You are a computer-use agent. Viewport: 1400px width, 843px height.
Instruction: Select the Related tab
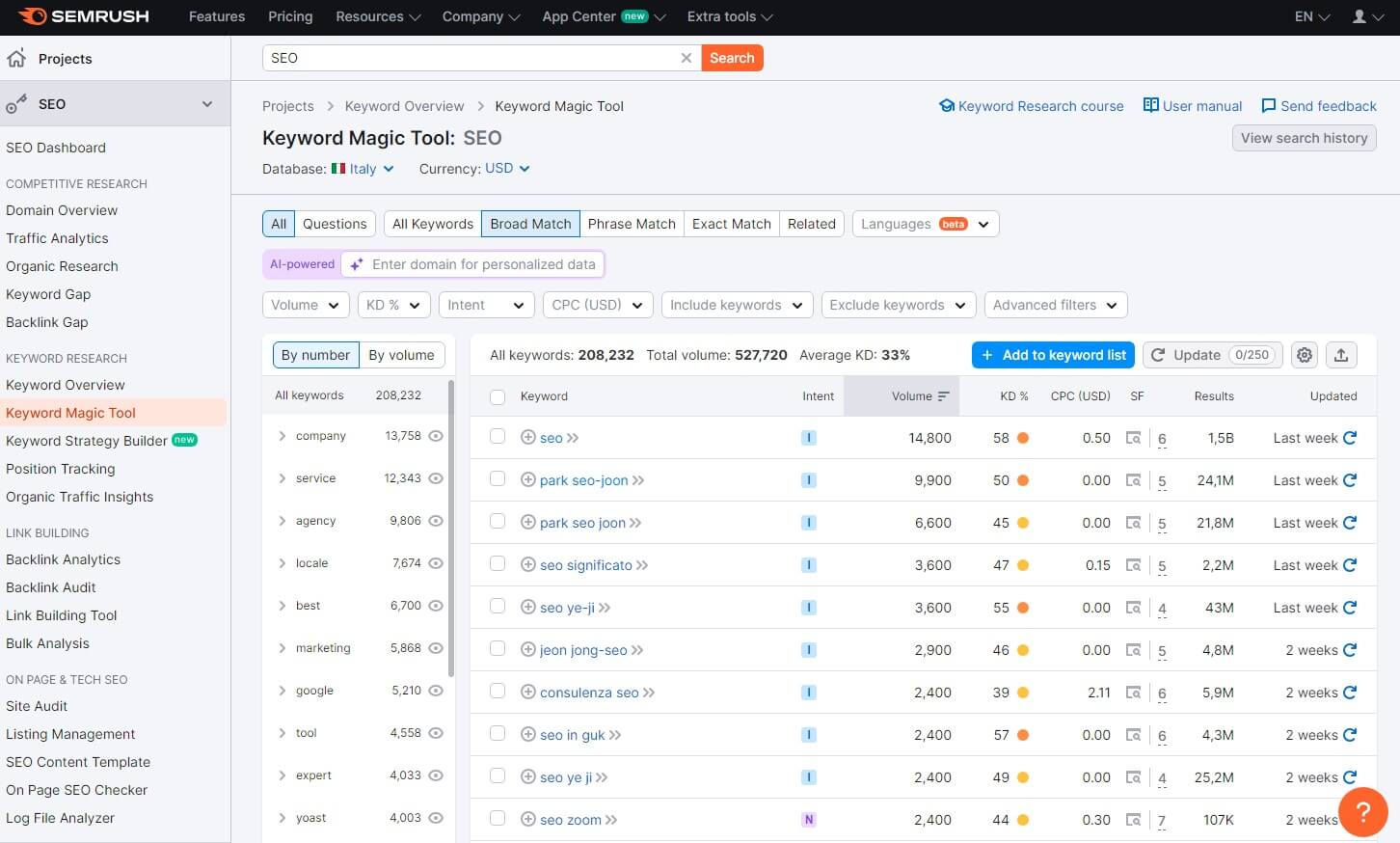(812, 224)
